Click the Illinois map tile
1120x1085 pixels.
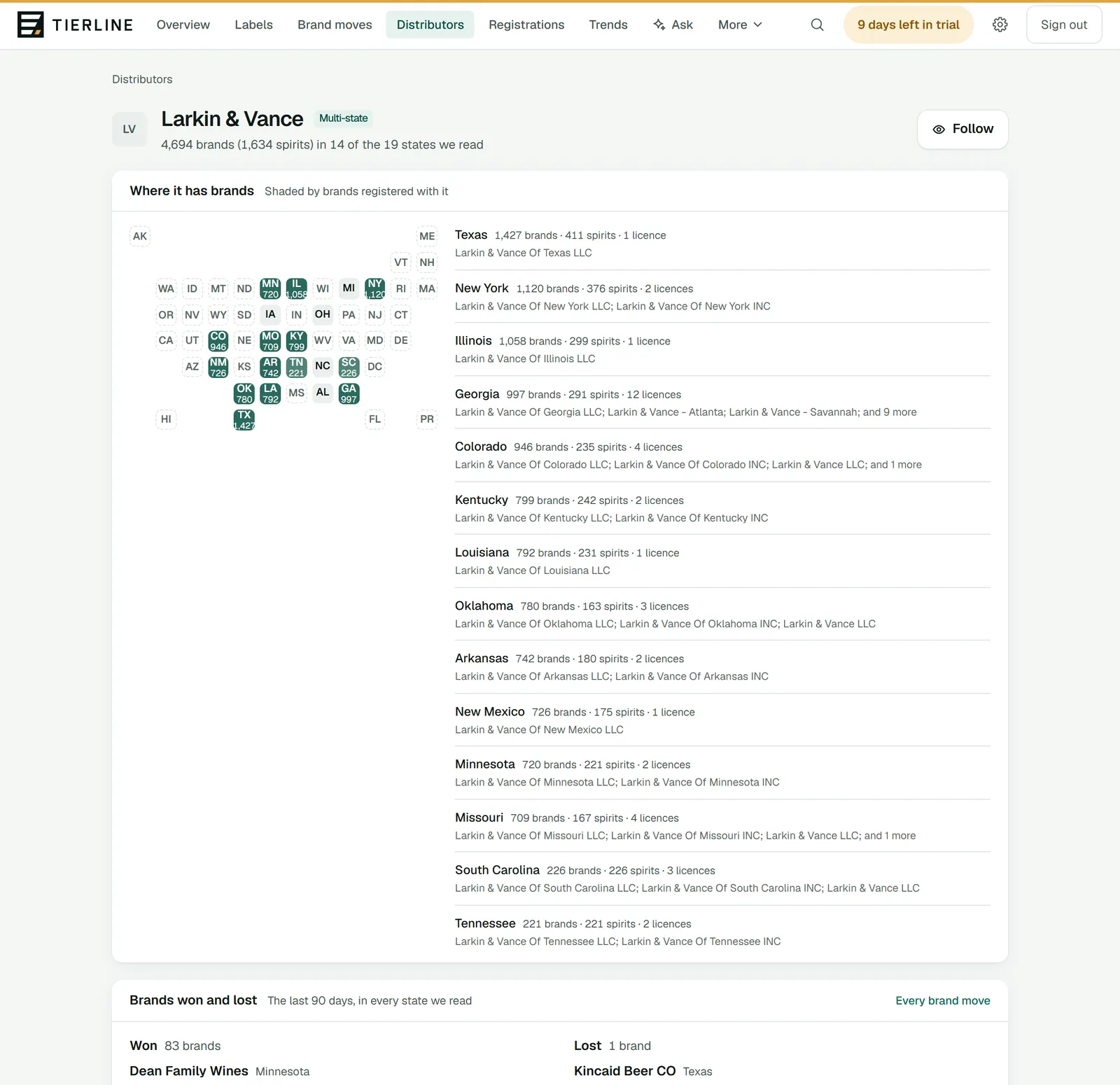point(297,288)
